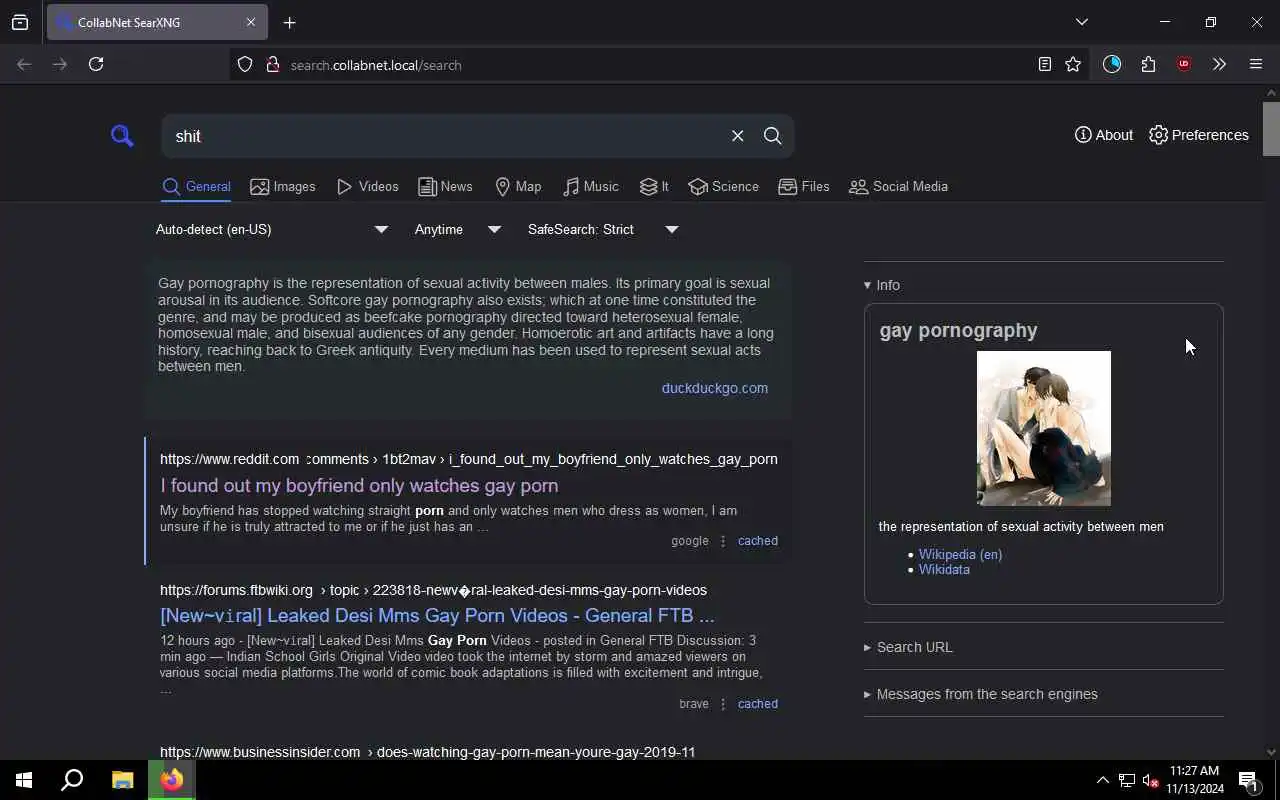The width and height of the screenshot is (1280, 800).
Task: Open the Wikidata link
Action: [x=944, y=569]
